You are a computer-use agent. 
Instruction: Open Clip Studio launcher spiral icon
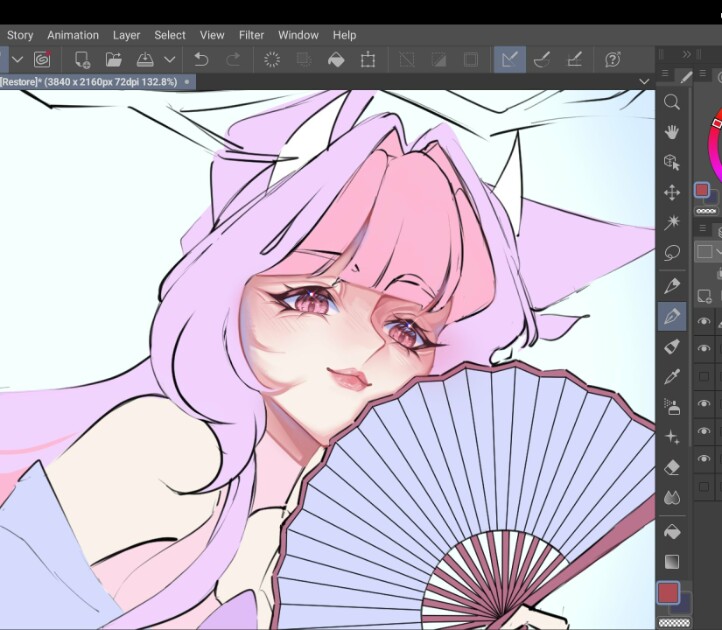click(x=42, y=59)
